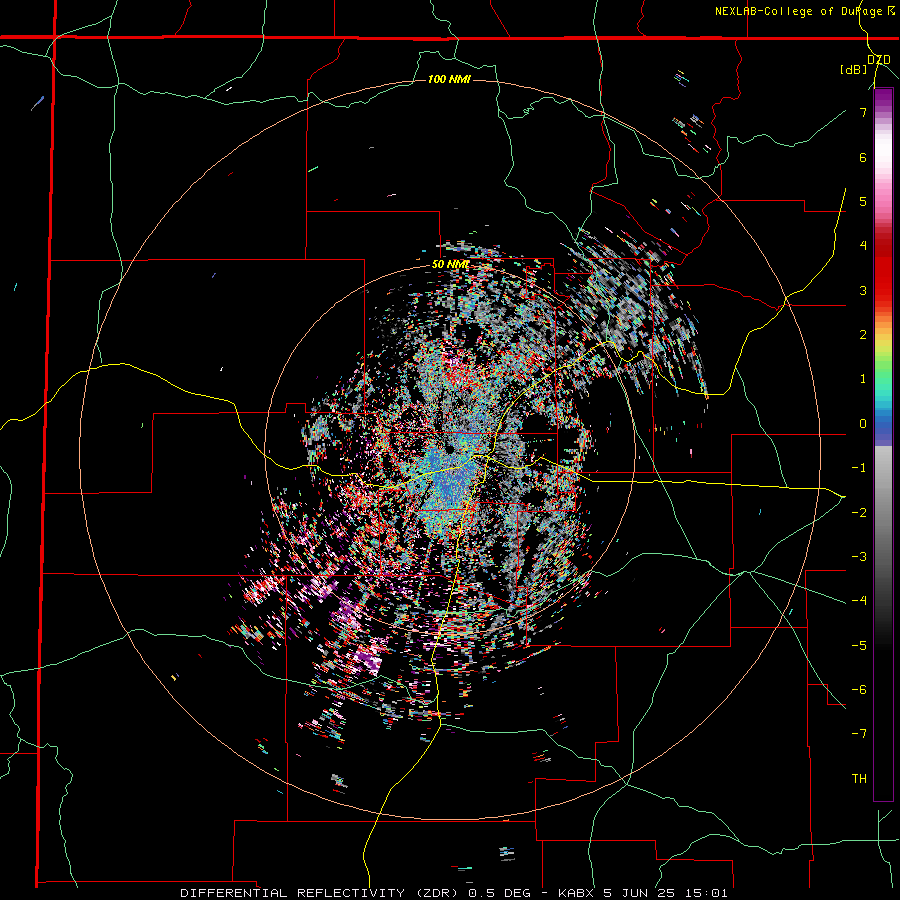Select the -7 tick value on dB scale

[x=859, y=734]
